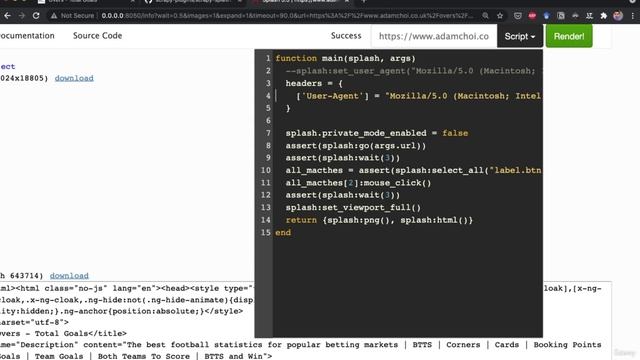
Task: Go back with the browser back arrow
Action: 7,16
